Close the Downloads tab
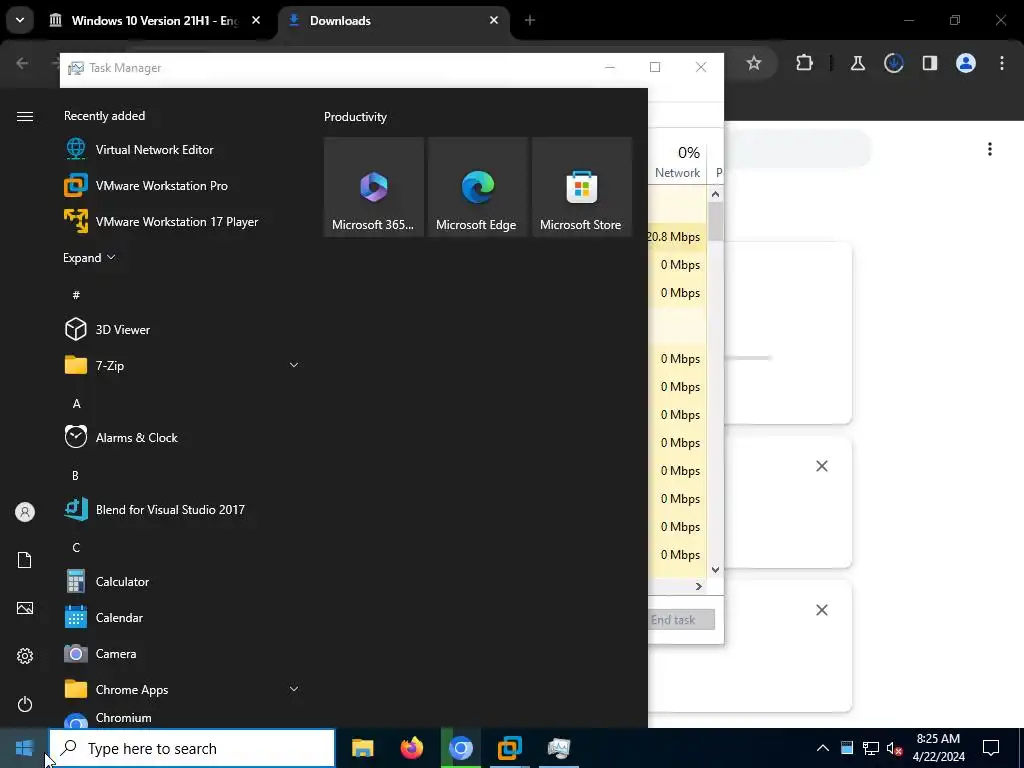 [x=494, y=20]
